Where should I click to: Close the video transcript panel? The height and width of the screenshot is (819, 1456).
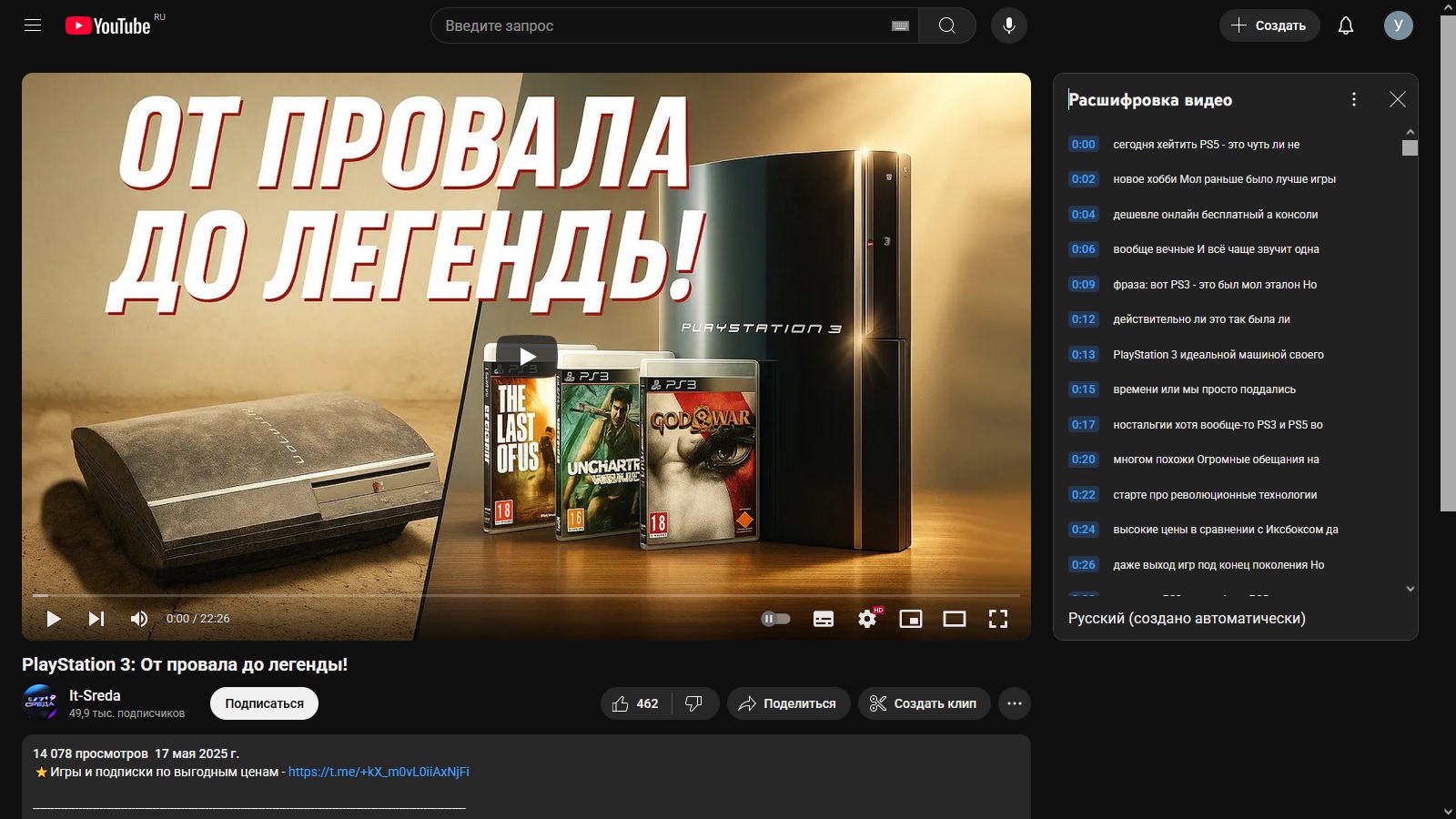click(1398, 99)
